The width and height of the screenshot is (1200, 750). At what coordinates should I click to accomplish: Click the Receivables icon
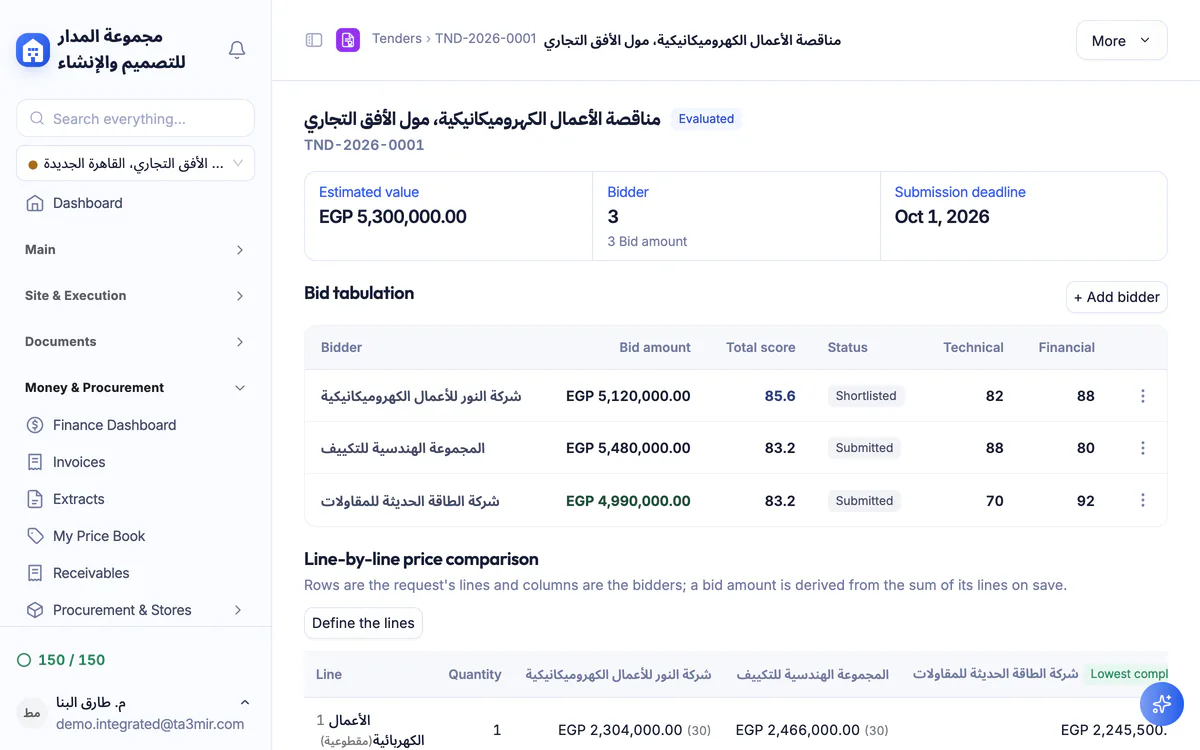pyautogui.click(x=35, y=573)
